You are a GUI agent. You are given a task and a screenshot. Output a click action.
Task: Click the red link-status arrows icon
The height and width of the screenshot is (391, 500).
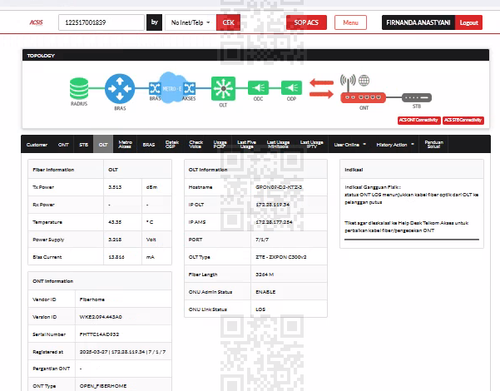point(321,88)
